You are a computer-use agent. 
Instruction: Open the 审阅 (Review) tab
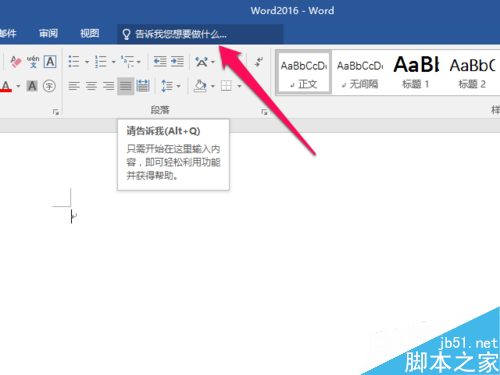click(49, 33)
